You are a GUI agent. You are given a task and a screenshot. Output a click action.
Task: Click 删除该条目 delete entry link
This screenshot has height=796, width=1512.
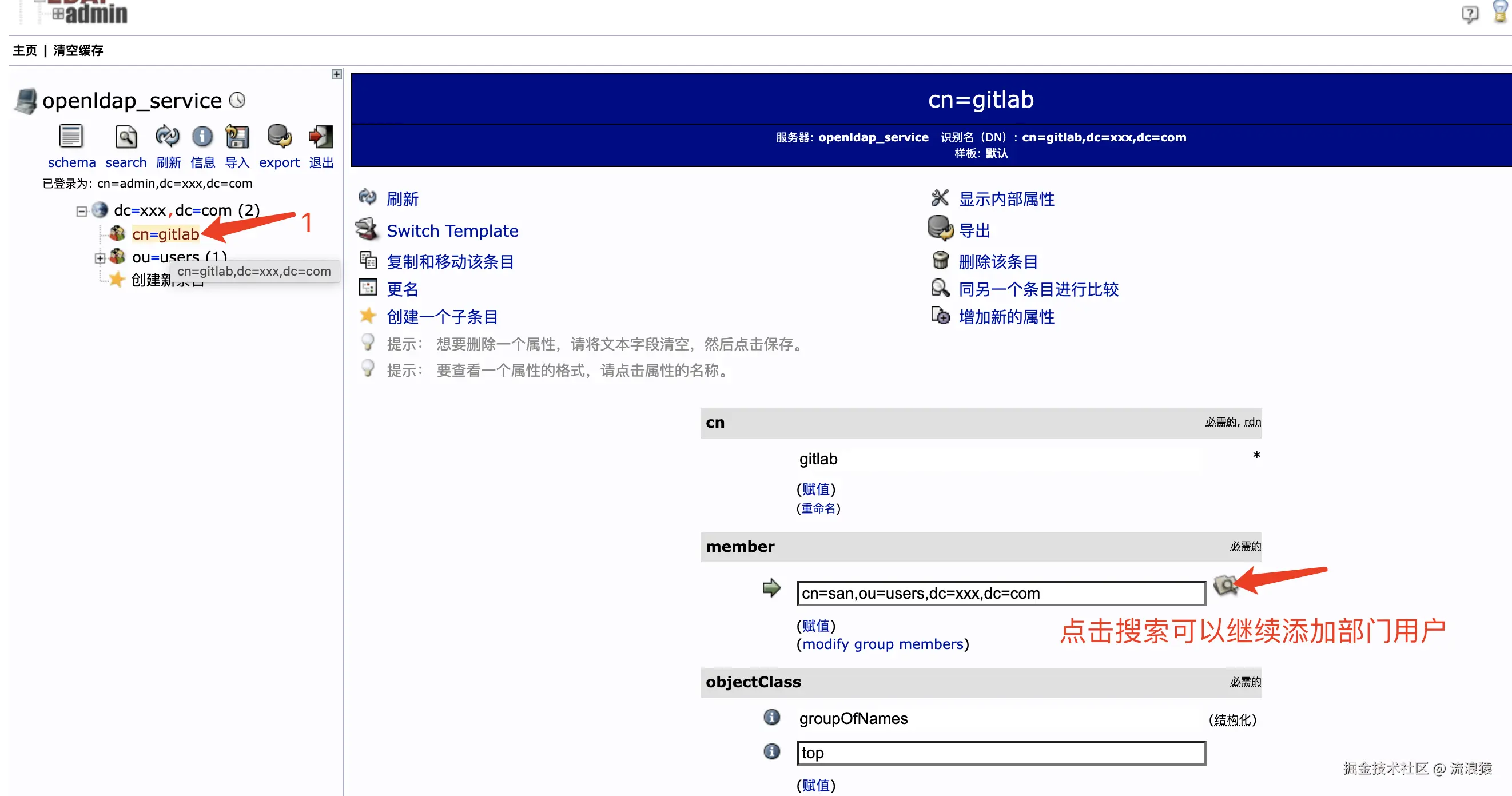pyautogui.click(x=998, y=262)
